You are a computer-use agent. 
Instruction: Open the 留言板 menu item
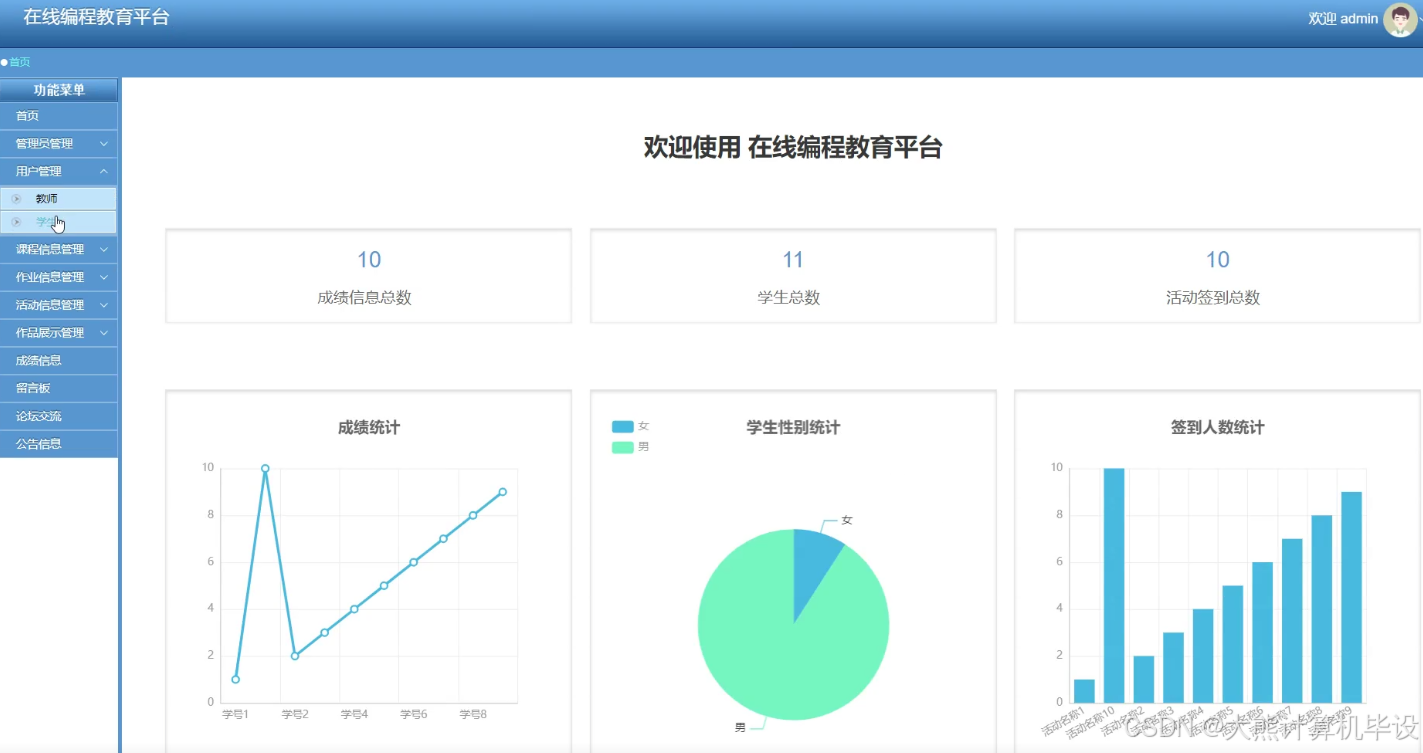[59, 388]
